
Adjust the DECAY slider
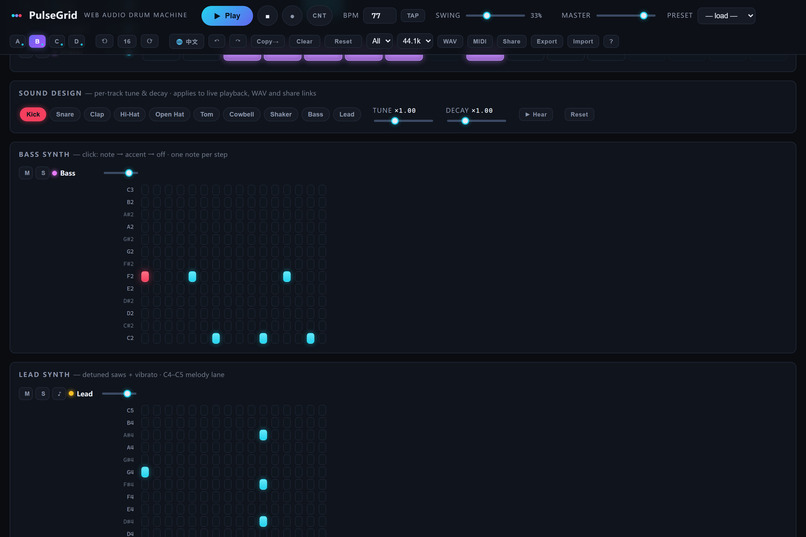pyautogui.click(x=477, y=121)
